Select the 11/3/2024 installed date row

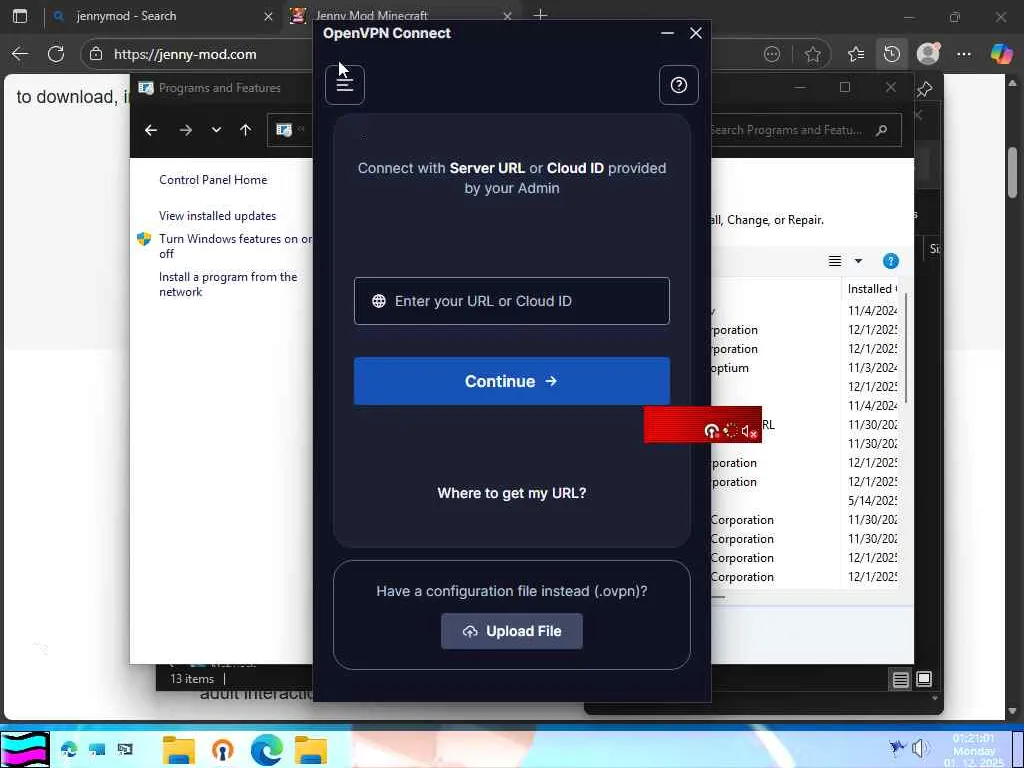pyautogui.click(x=872, y=368)
